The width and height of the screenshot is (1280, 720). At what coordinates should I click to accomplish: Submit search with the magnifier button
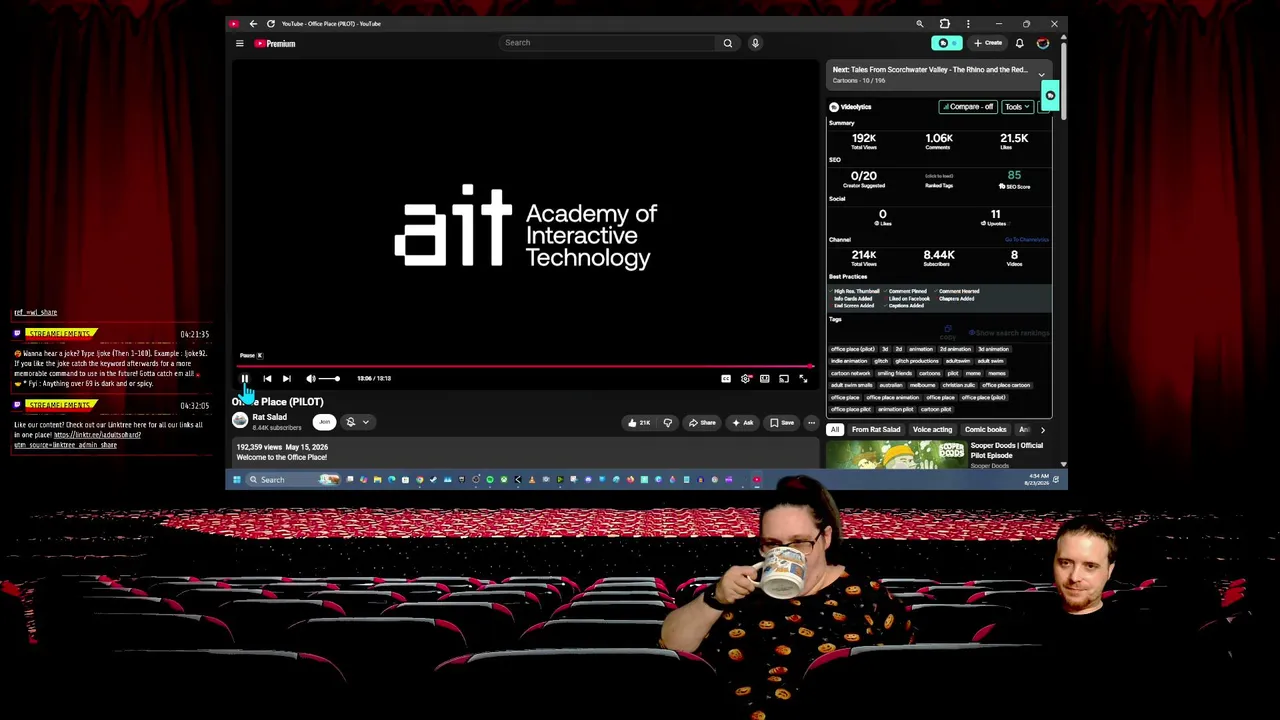(727, 43)
